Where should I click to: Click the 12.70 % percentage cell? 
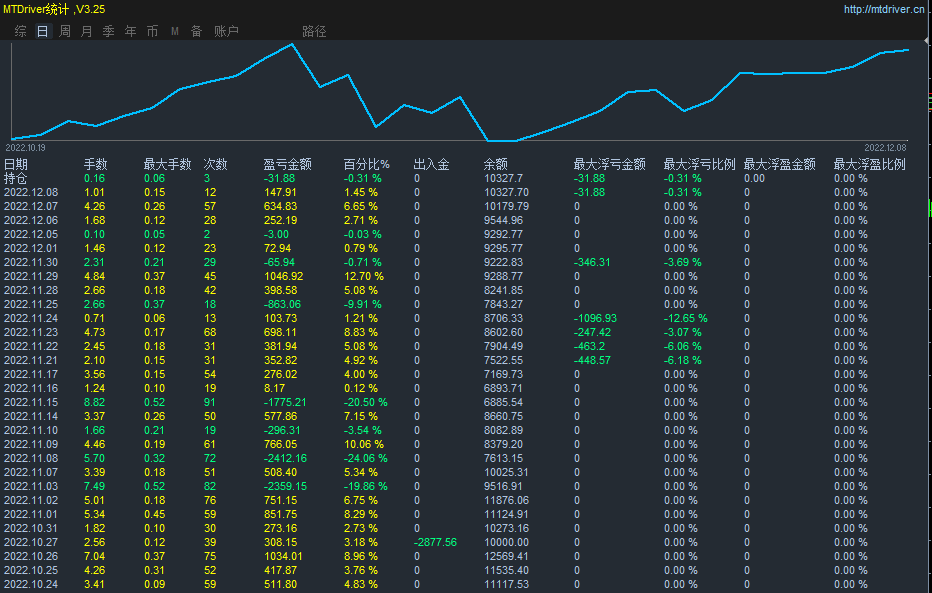[364, 276]
